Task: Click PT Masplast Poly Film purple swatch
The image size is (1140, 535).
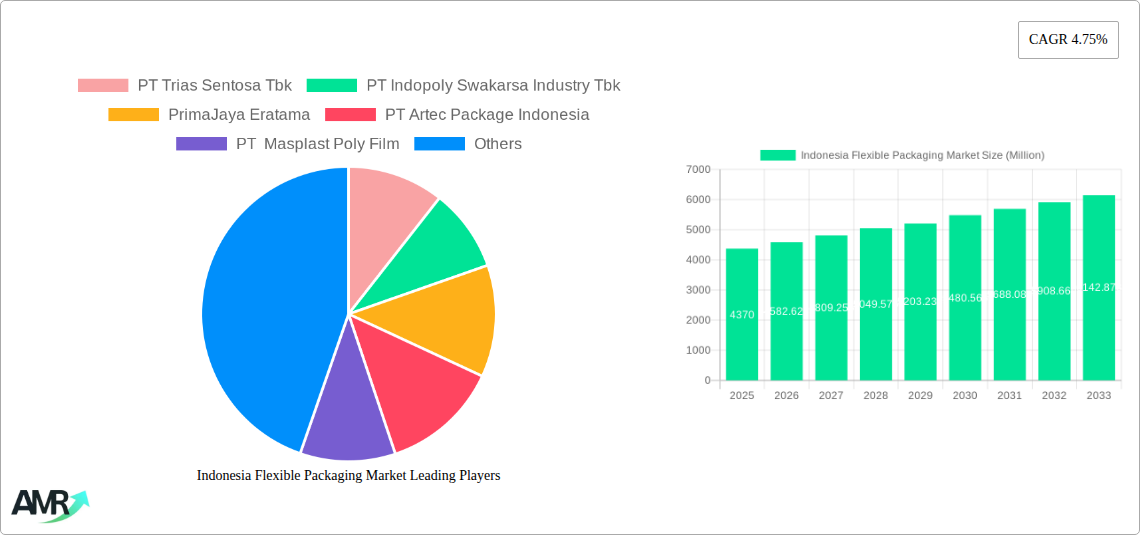Action: [x=201, y=143]
